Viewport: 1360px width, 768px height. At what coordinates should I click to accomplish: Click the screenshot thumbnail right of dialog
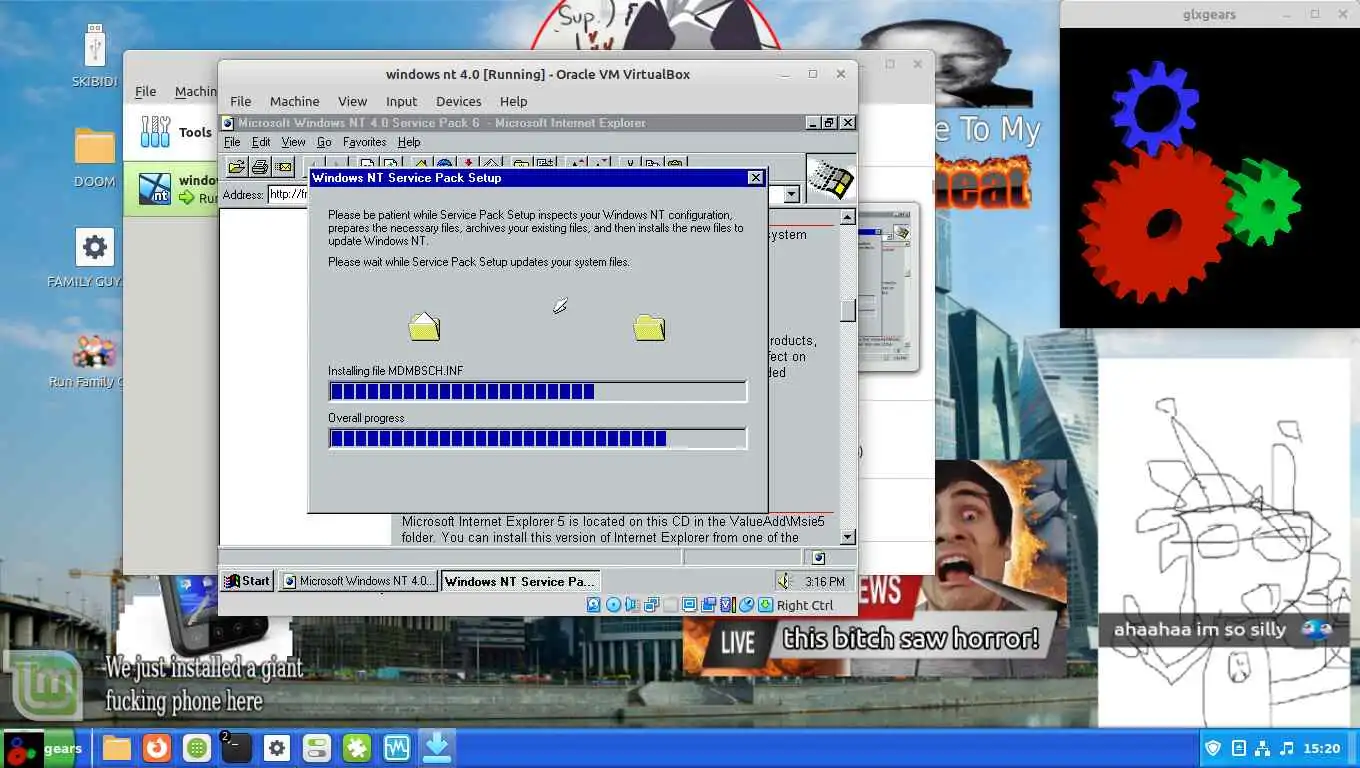(890, 289)
